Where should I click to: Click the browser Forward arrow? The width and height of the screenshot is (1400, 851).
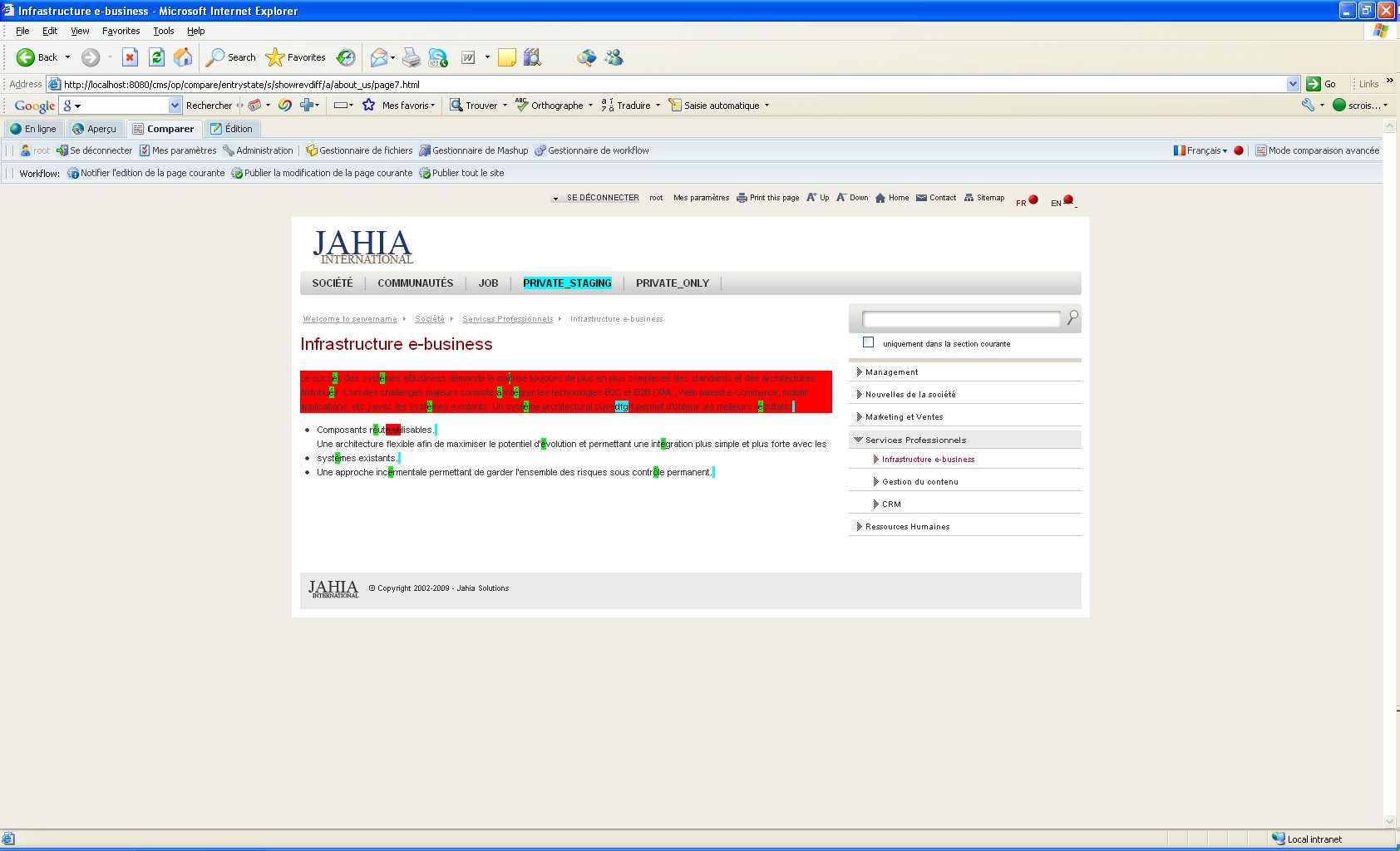click(91, 57)
